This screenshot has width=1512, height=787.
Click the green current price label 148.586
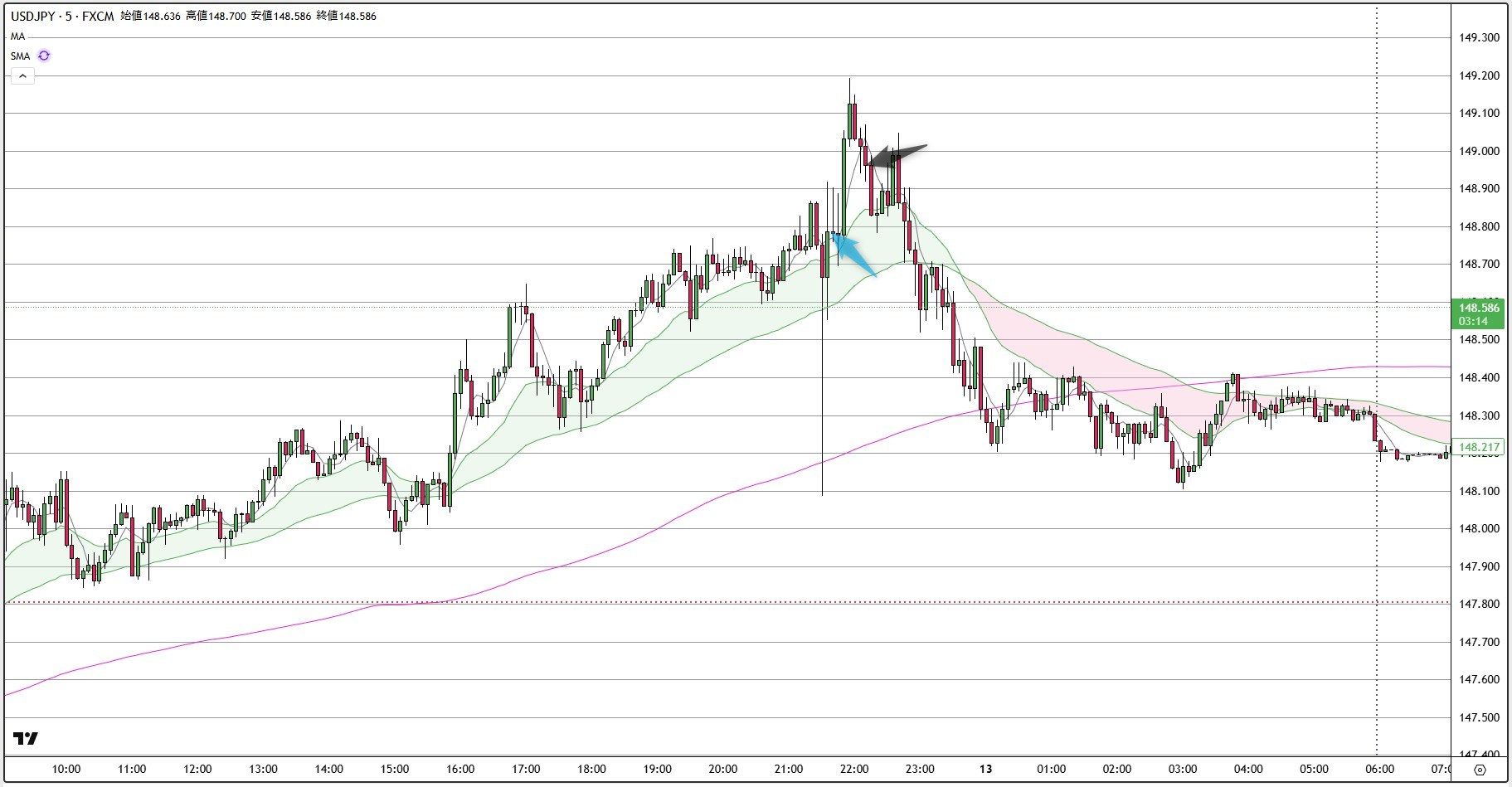[1479, 313]
